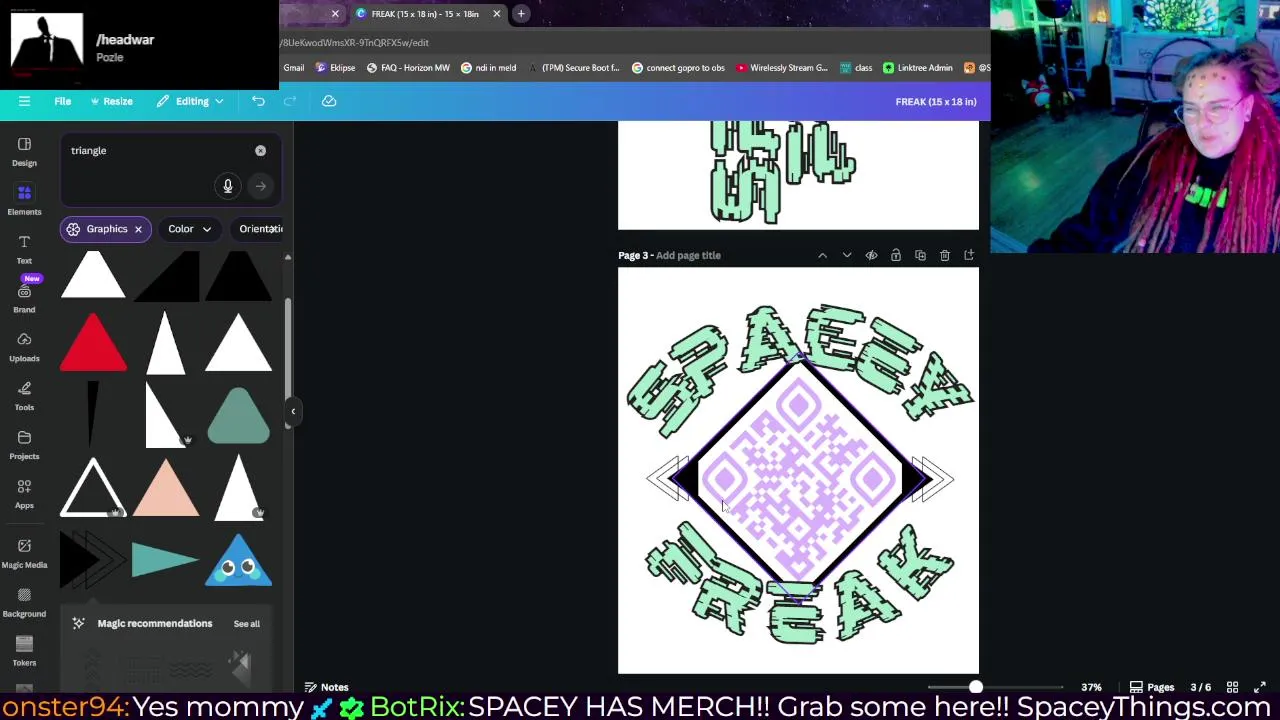This screenshot has height=720, width=1280.
Task: Add a new page after Page 3
Action: click(968, 255)
